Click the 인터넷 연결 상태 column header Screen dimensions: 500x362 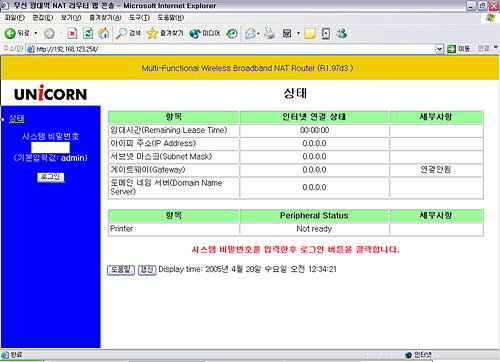tap(314, 117)
